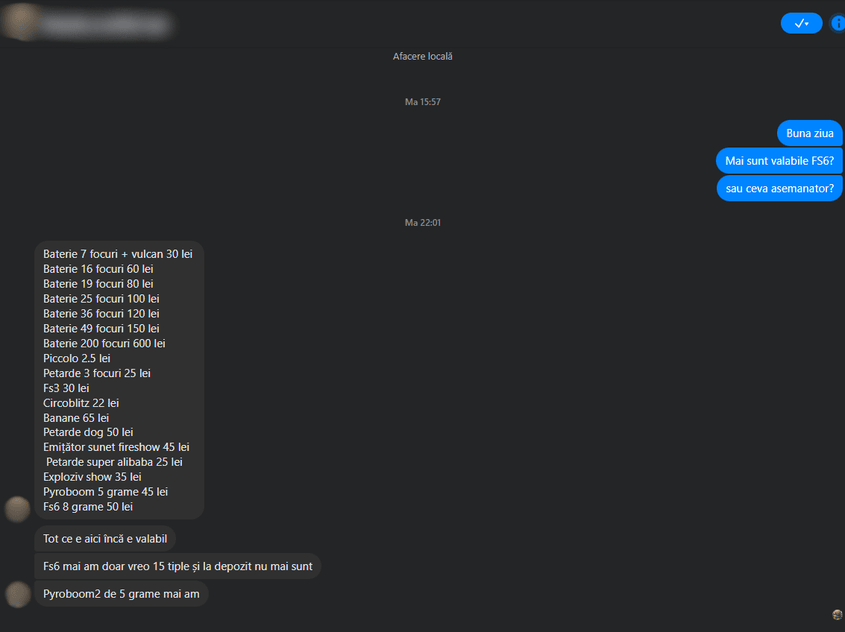
Task: Open the contact profile picture in header
Action: point(20,22)
